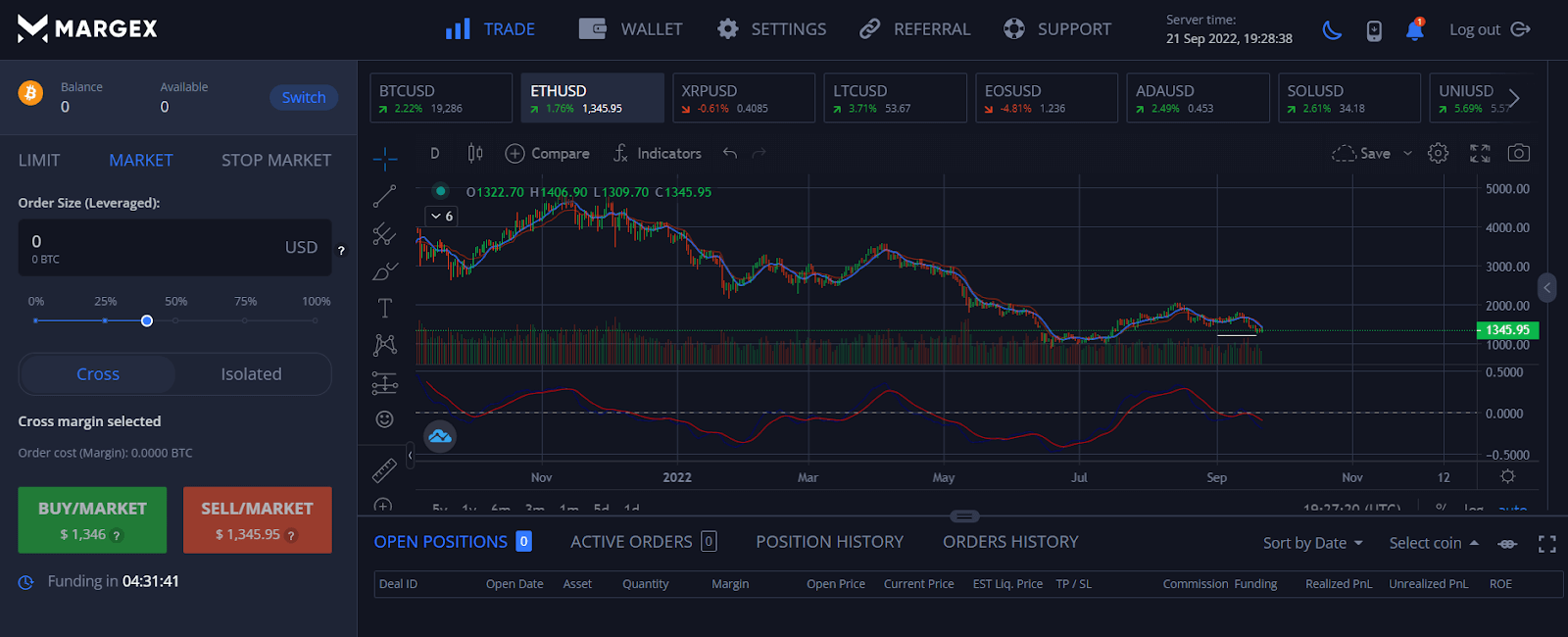1568x637 pixels.
Task: Select the trend line drawing tool
Action: (x=384, y=196)
